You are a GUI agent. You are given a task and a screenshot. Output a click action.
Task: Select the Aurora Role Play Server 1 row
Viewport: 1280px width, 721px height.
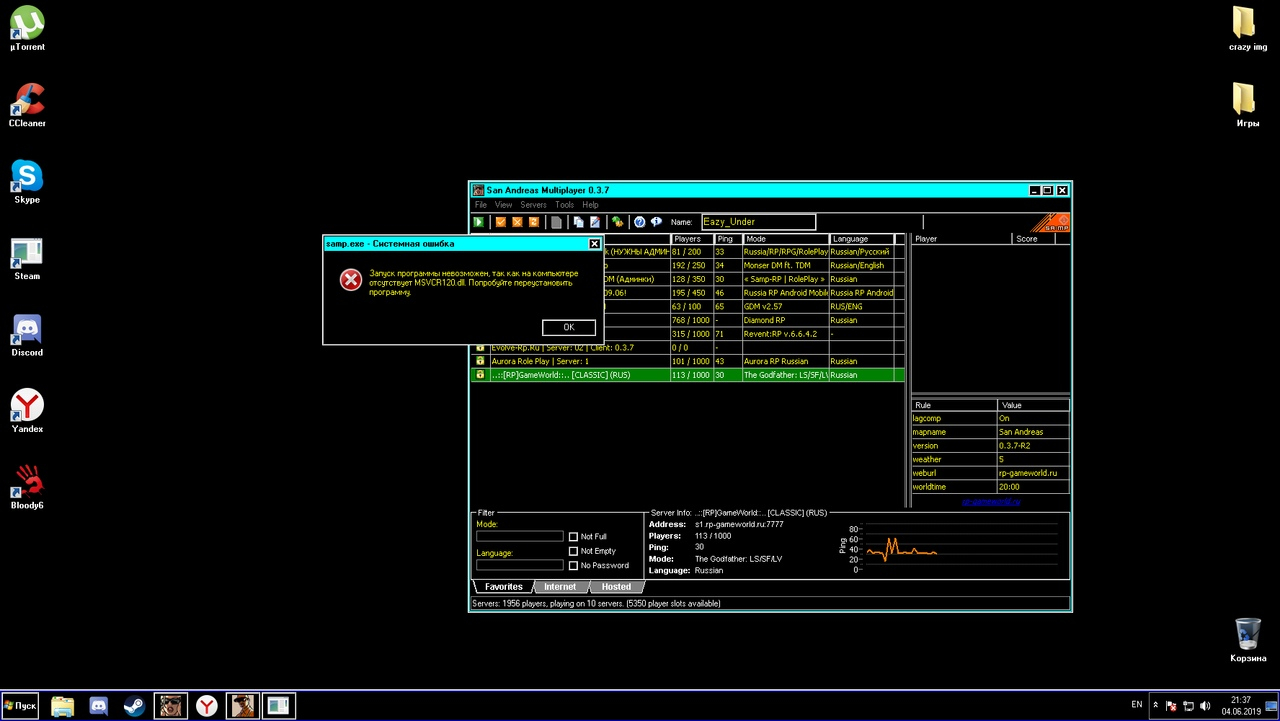(688, 361)
